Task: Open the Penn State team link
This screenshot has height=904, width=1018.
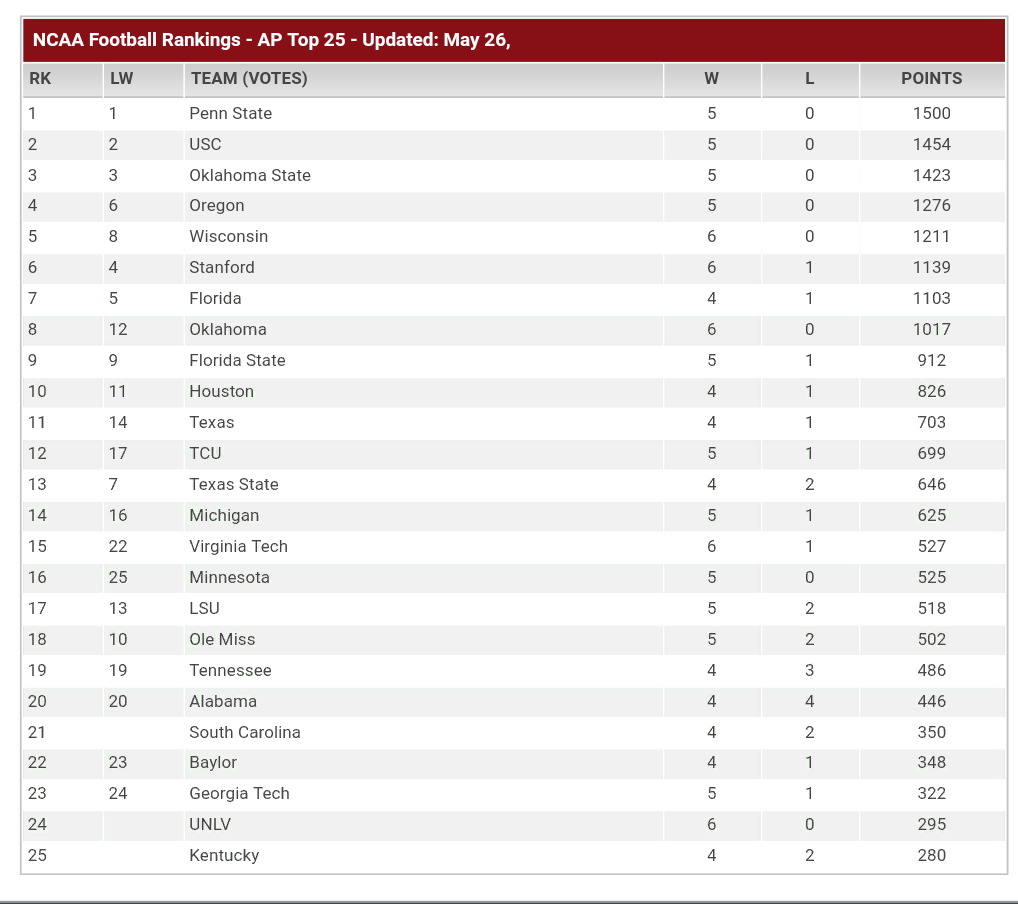Action: (230, 114)
